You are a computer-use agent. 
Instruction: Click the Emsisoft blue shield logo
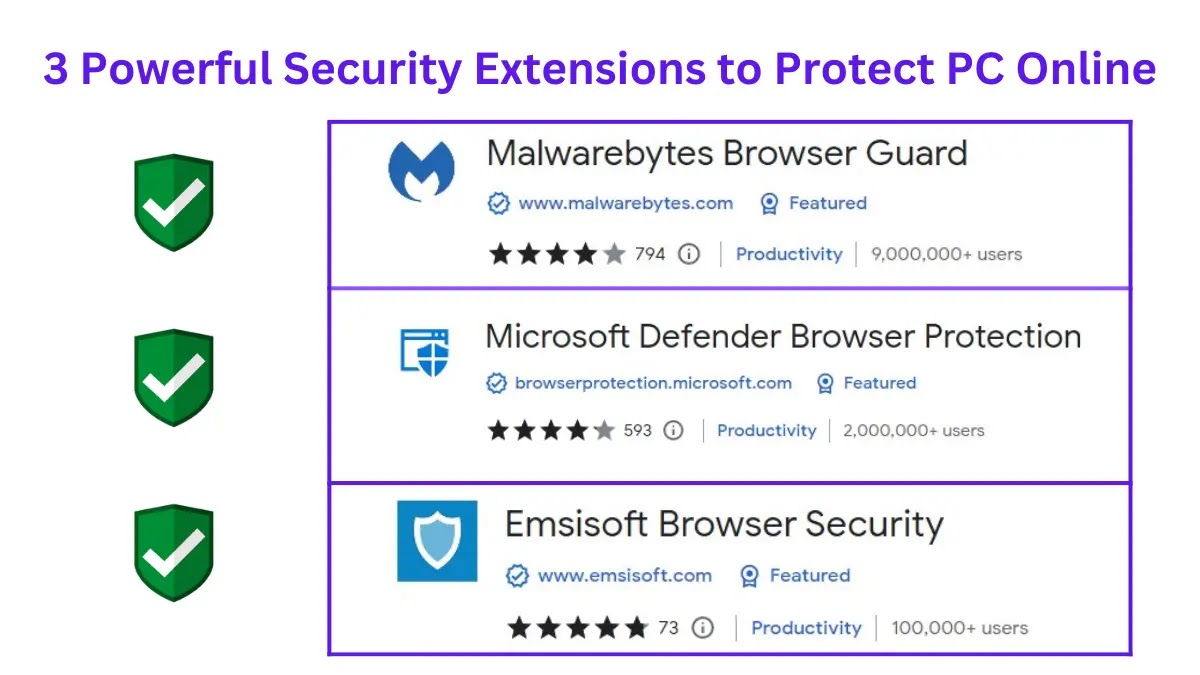click(437, 541)
